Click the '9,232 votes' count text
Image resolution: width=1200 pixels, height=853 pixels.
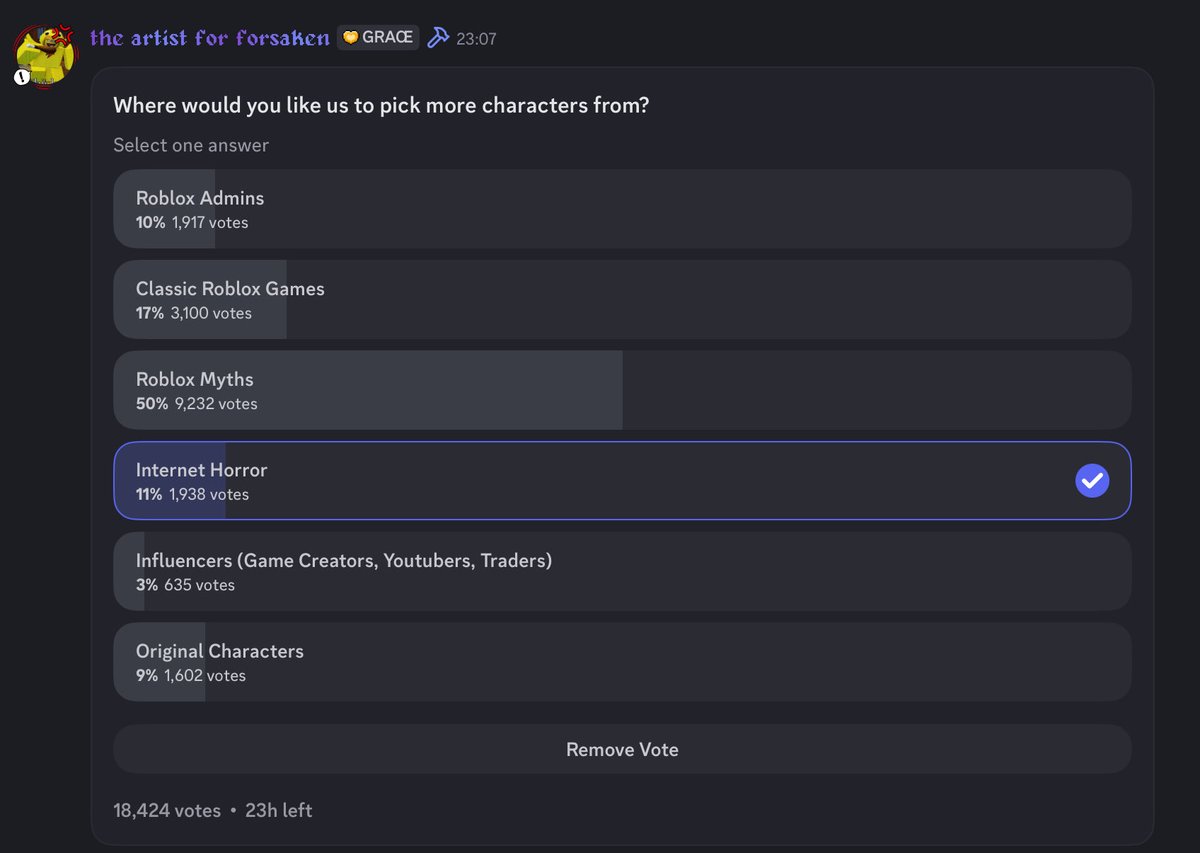pyautogui.click(x=214, y=404)
